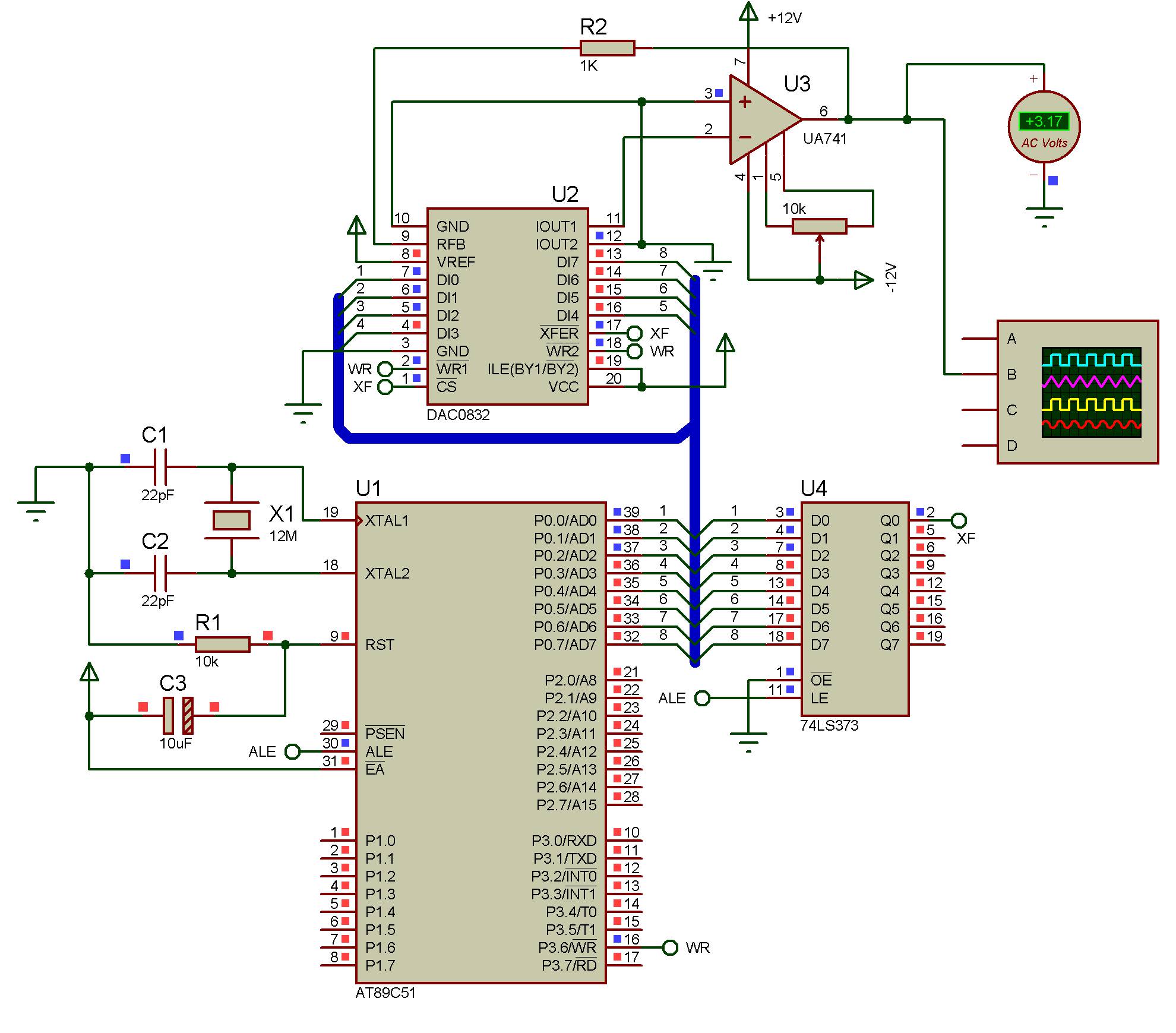Click the +12V power terminal arrow

(748, 12)
